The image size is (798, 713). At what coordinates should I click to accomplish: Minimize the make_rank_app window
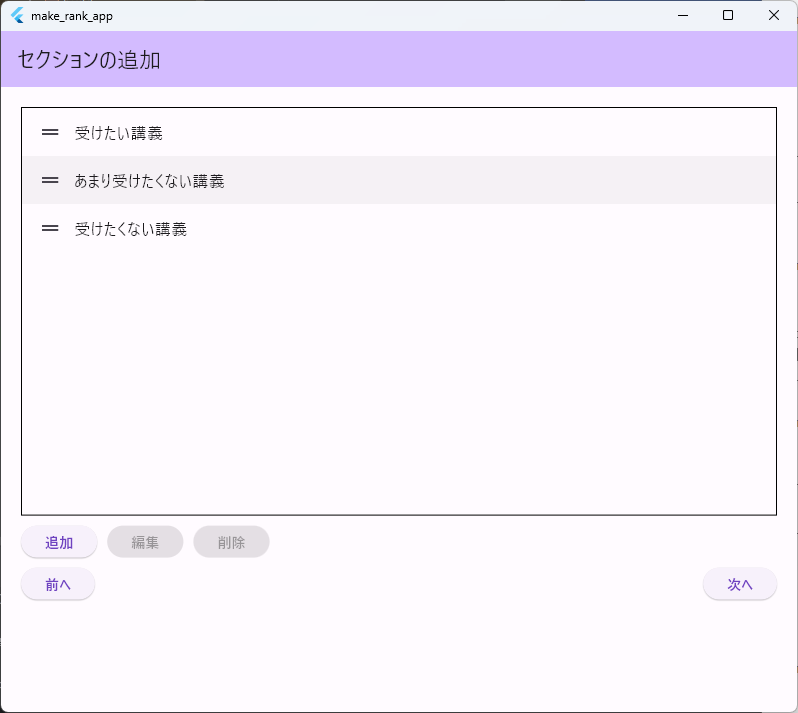(683, 15)
